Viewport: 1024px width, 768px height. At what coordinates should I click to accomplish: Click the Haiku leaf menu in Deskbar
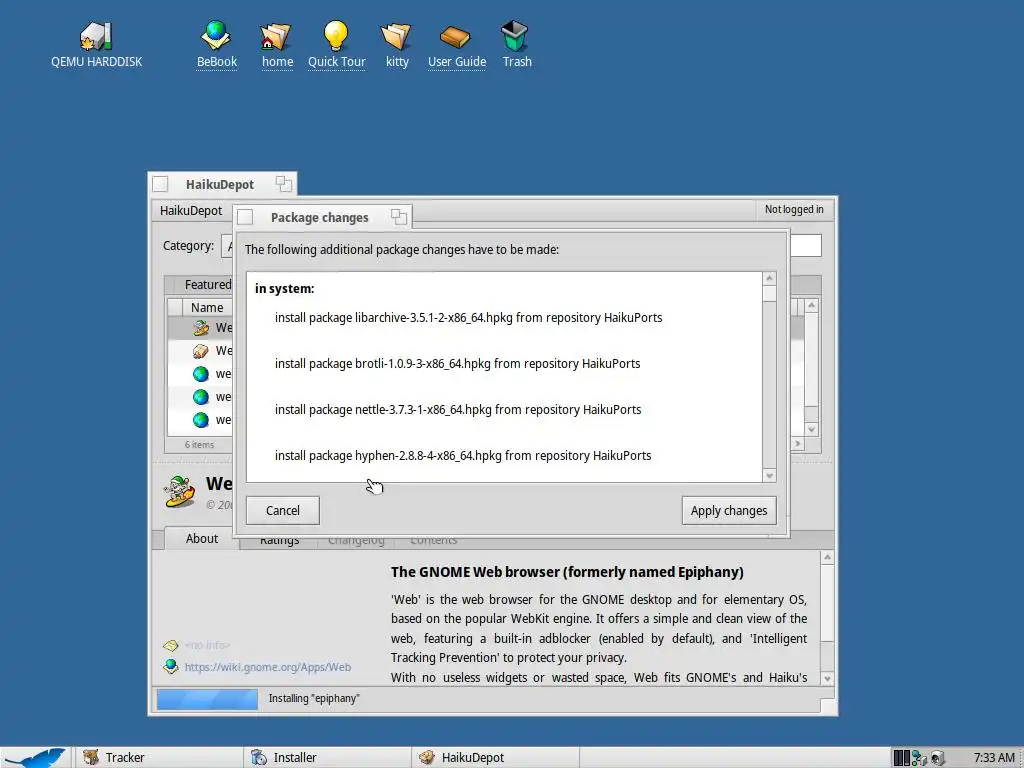pyautogui.click(x=34, y=758)
